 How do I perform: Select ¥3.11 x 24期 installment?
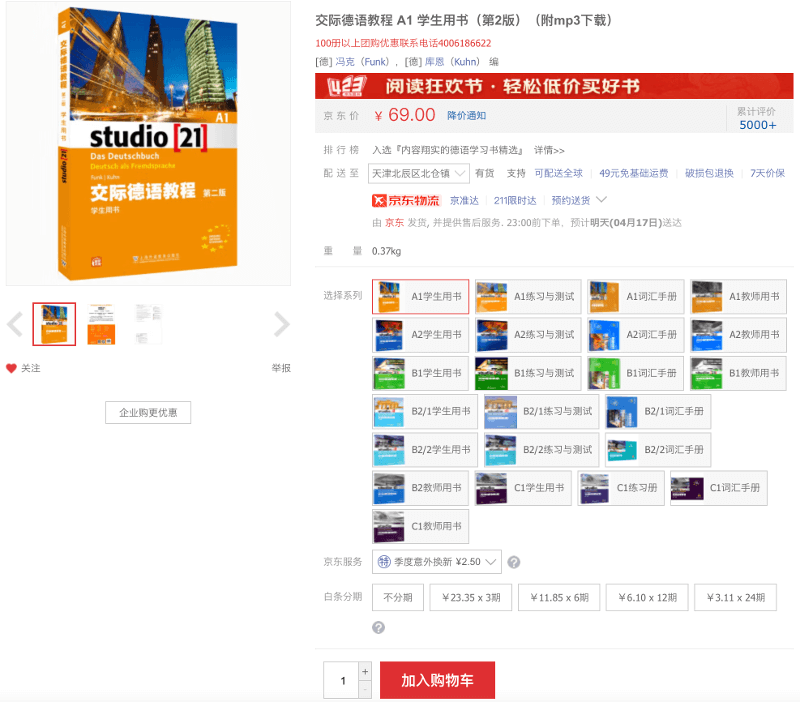click(735, 597)
